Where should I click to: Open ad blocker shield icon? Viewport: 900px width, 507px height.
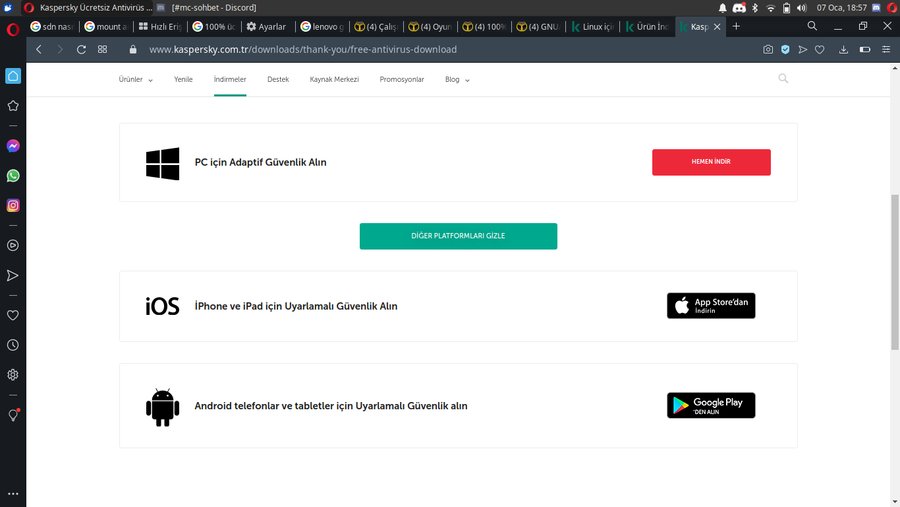pyautogui.click(x=785, y=49)
